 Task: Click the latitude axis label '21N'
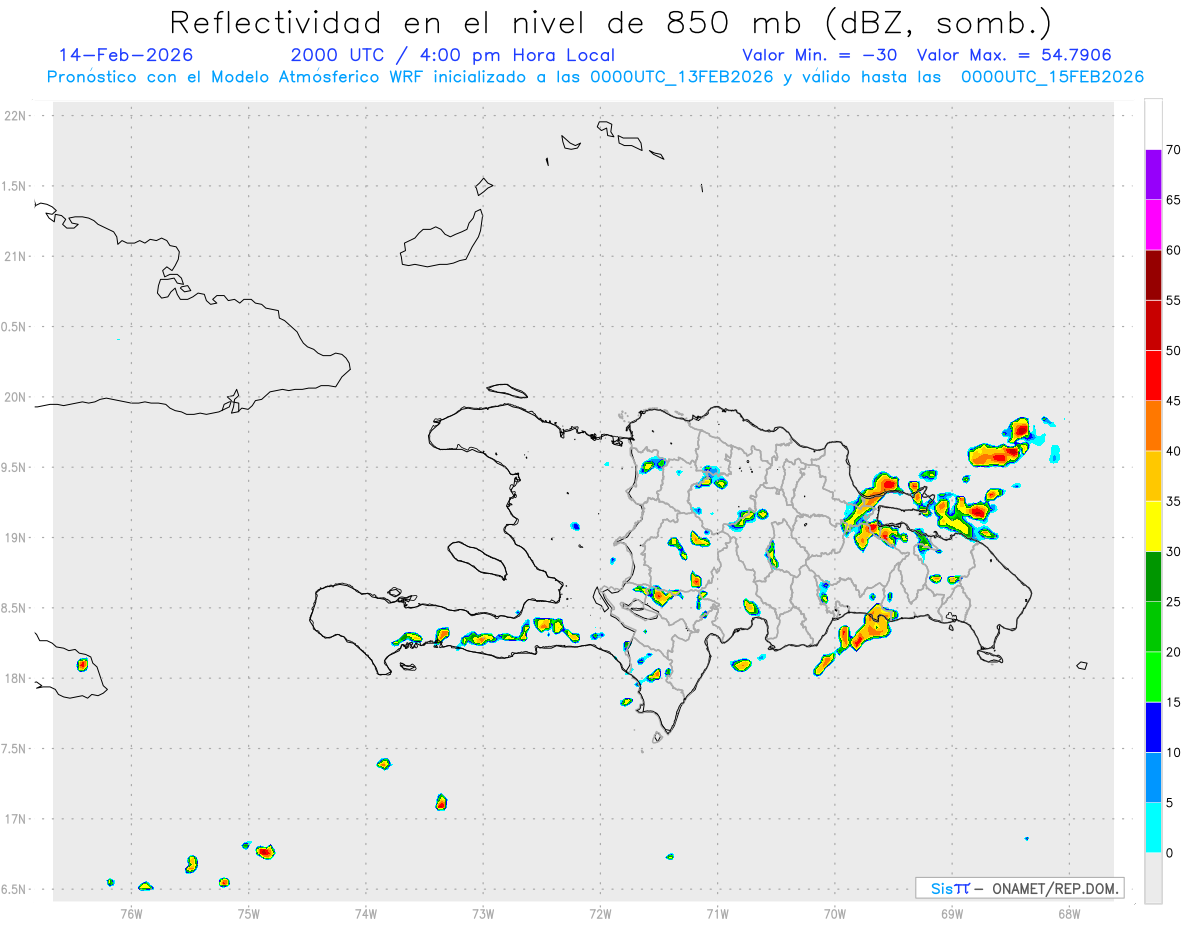pos(16,257)
